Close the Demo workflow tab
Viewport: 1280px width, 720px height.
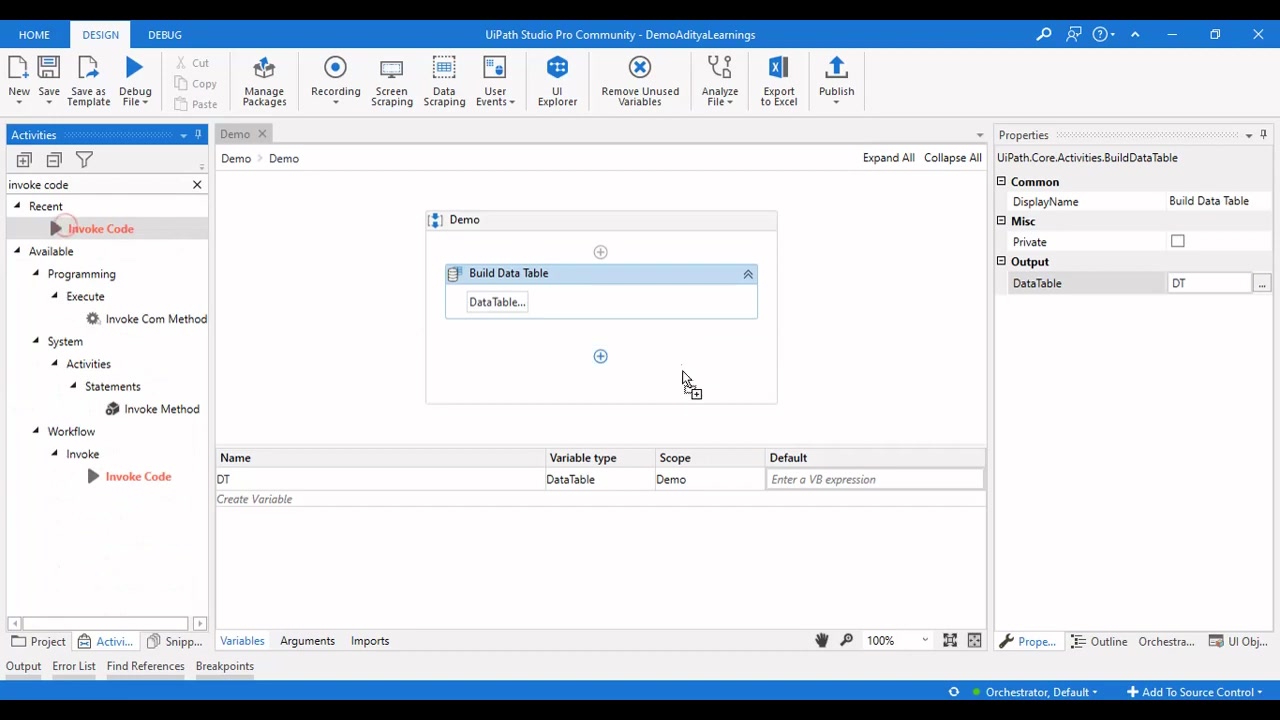pyautogui.click(x=262, y=134)
